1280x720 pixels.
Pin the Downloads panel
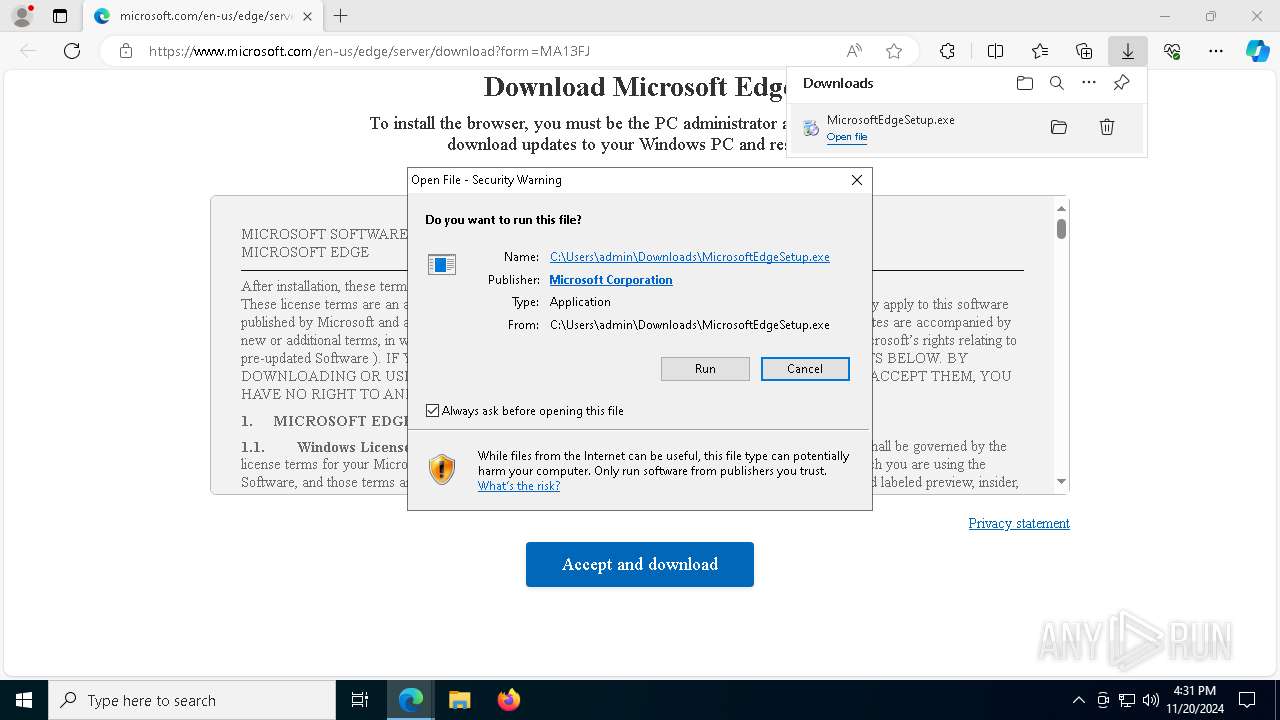pyautogui.click(x=1121, y=83)
